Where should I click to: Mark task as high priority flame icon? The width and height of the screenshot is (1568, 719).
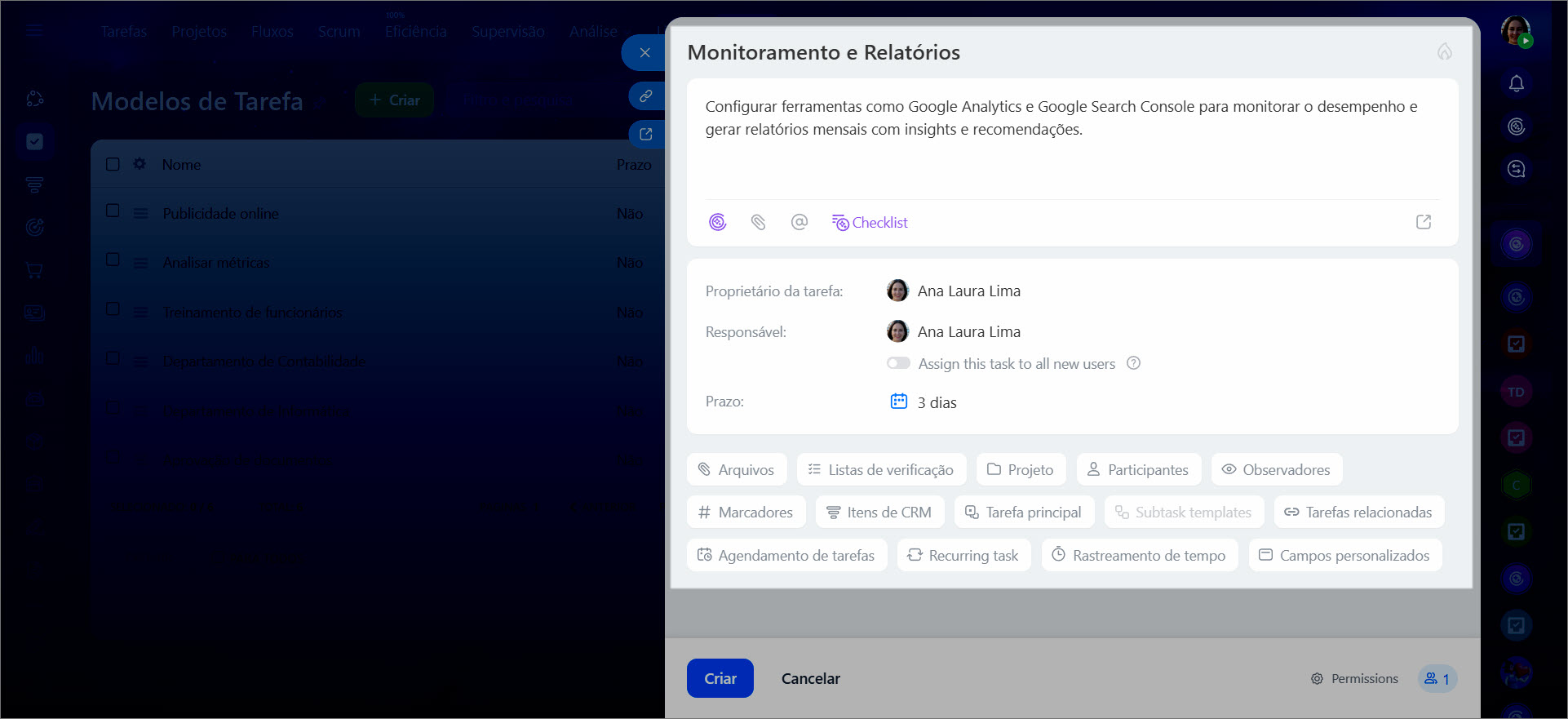[x=1444, y=52]
